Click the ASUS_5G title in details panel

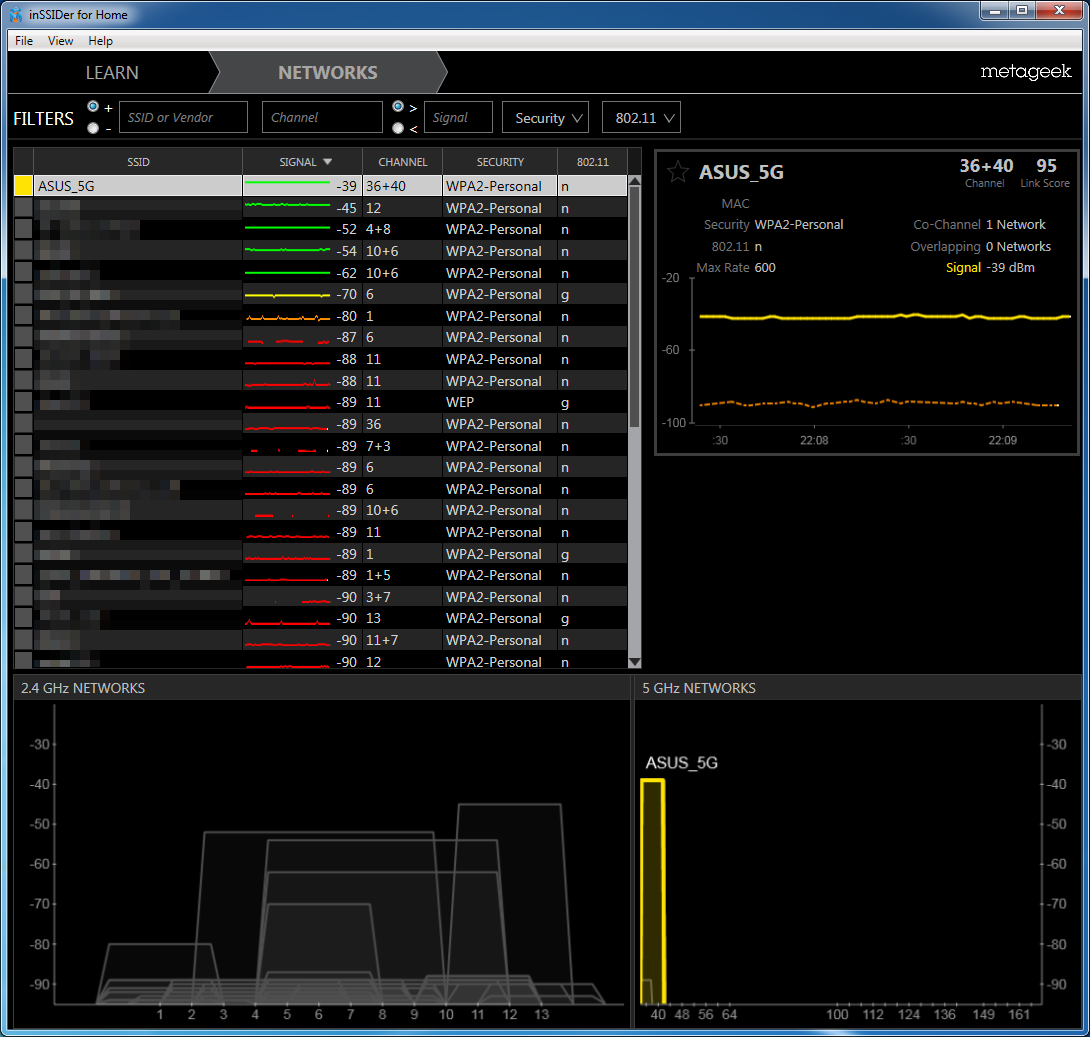click(x=741, y=172)
